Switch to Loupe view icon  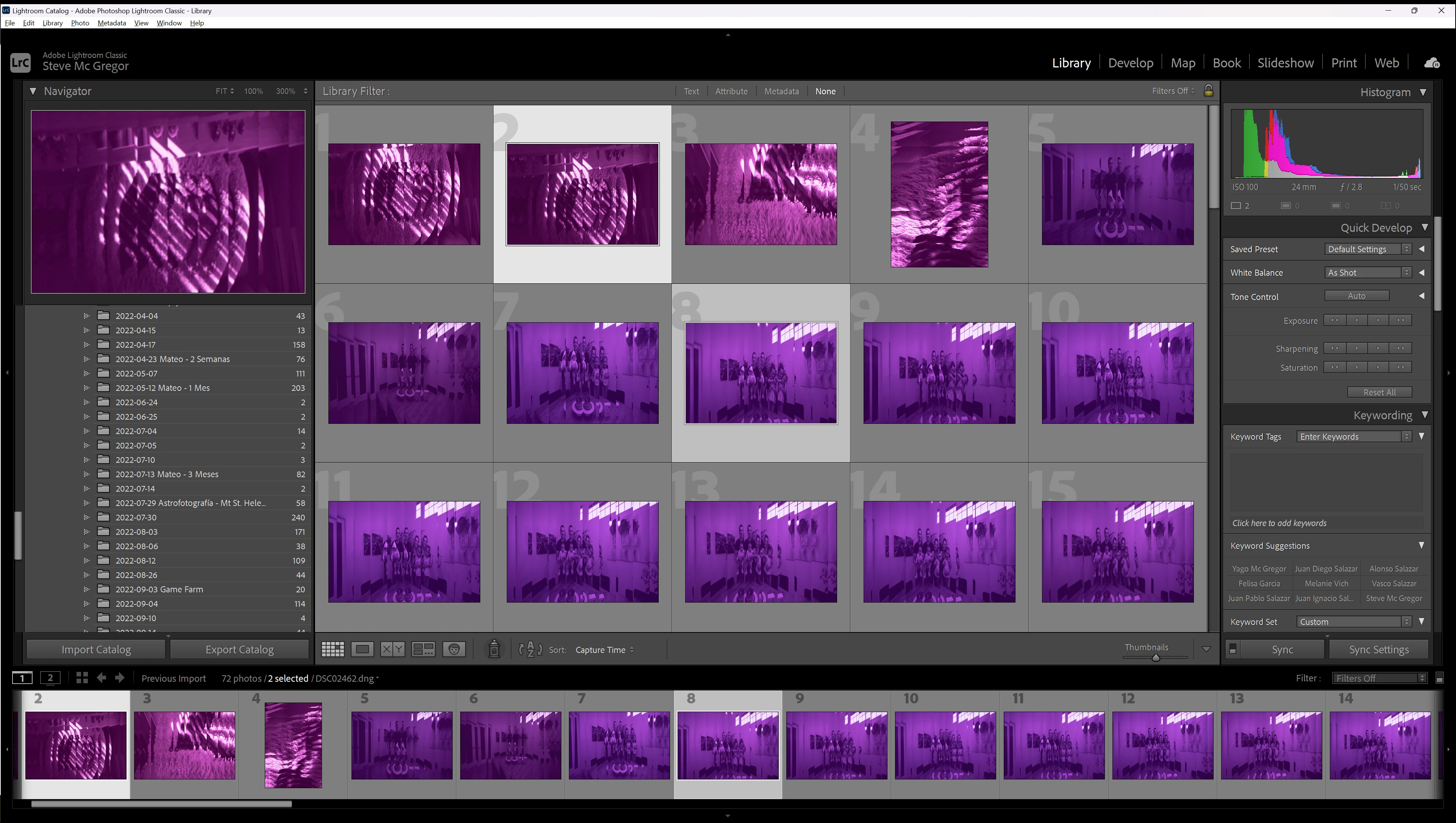[362, 650]
